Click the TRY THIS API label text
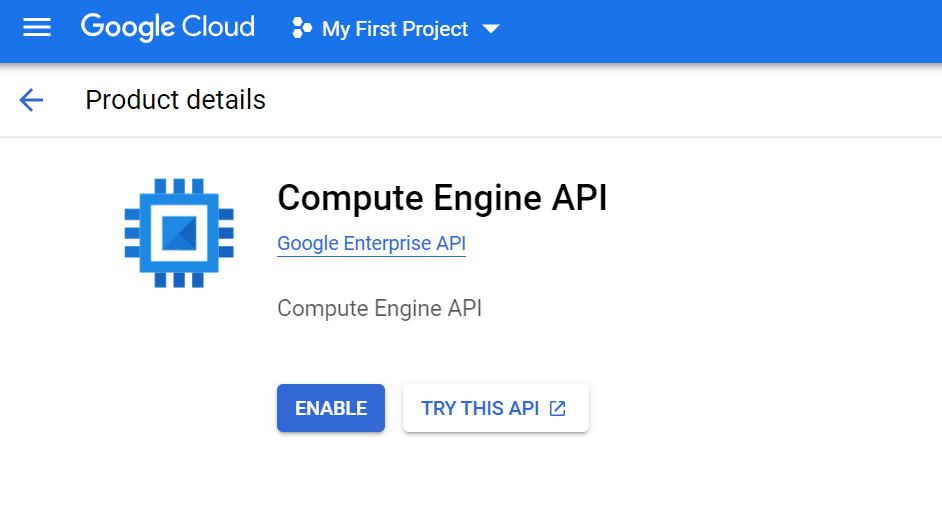Viewport: 942px width, 512px height. point(480,409)
